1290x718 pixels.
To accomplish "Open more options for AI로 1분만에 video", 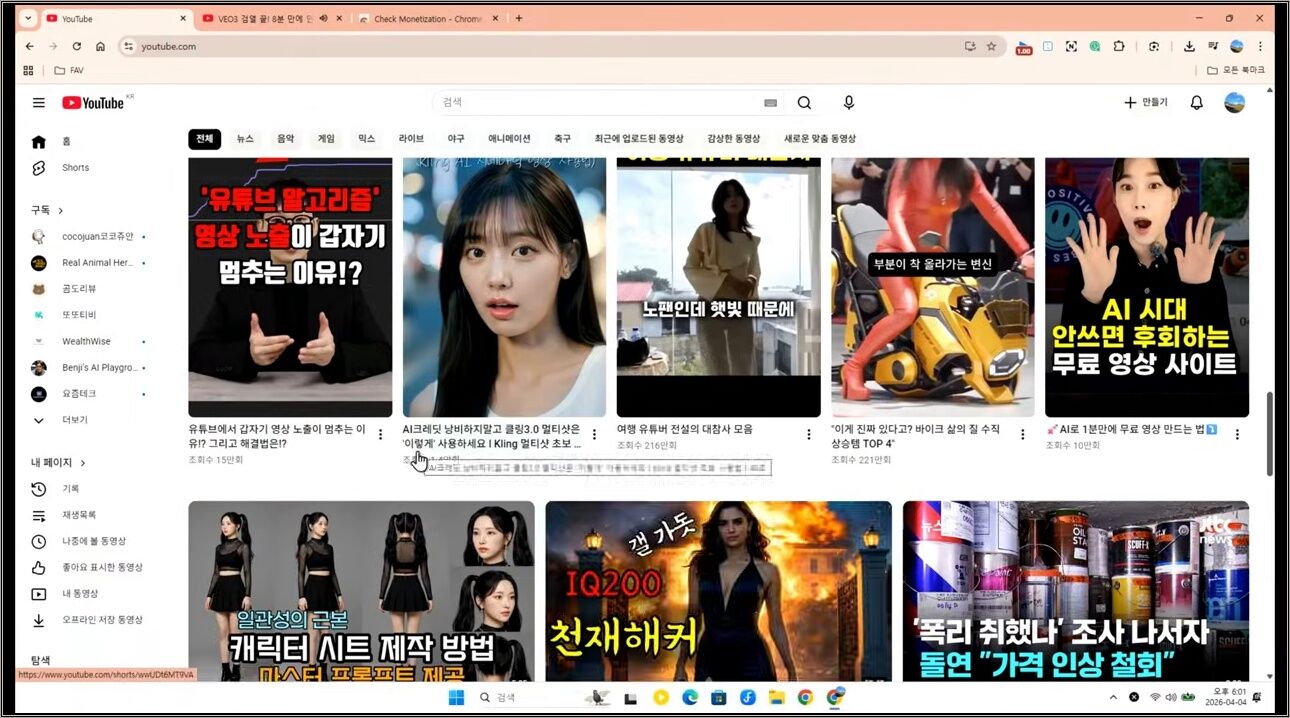I will click(1237, 434).
